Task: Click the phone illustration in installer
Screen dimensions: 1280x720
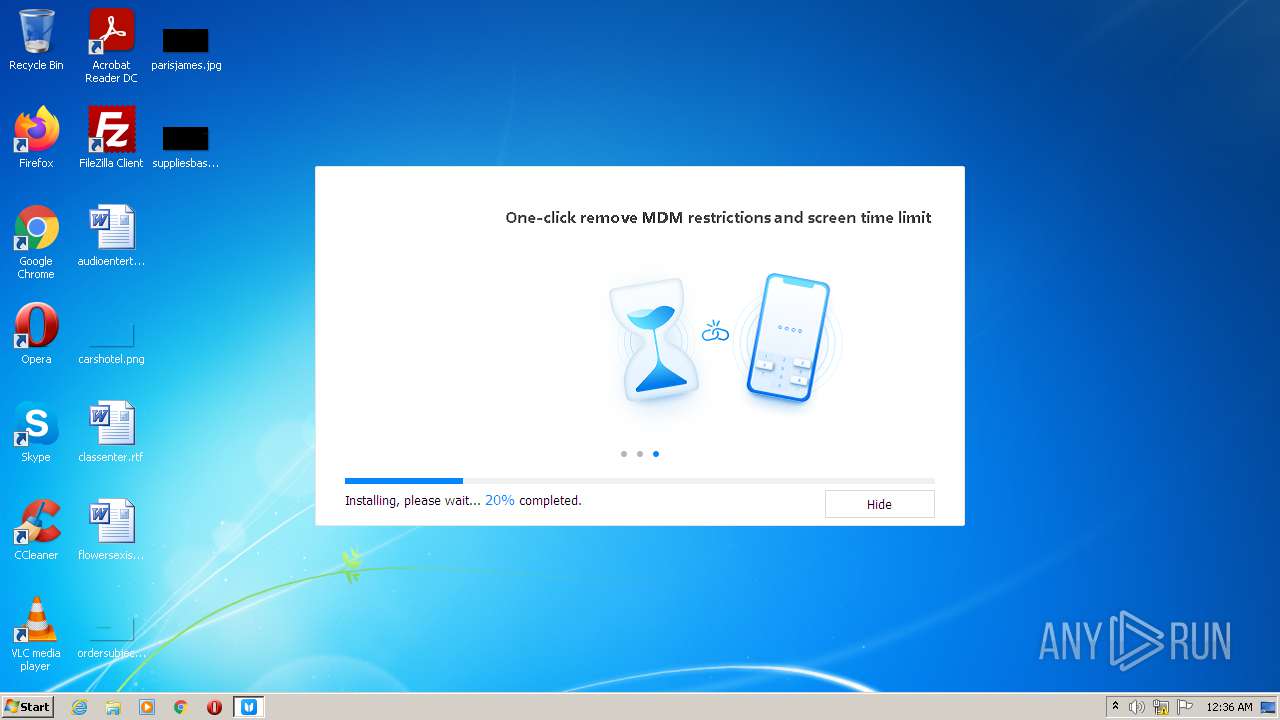Action: point(788,338)
